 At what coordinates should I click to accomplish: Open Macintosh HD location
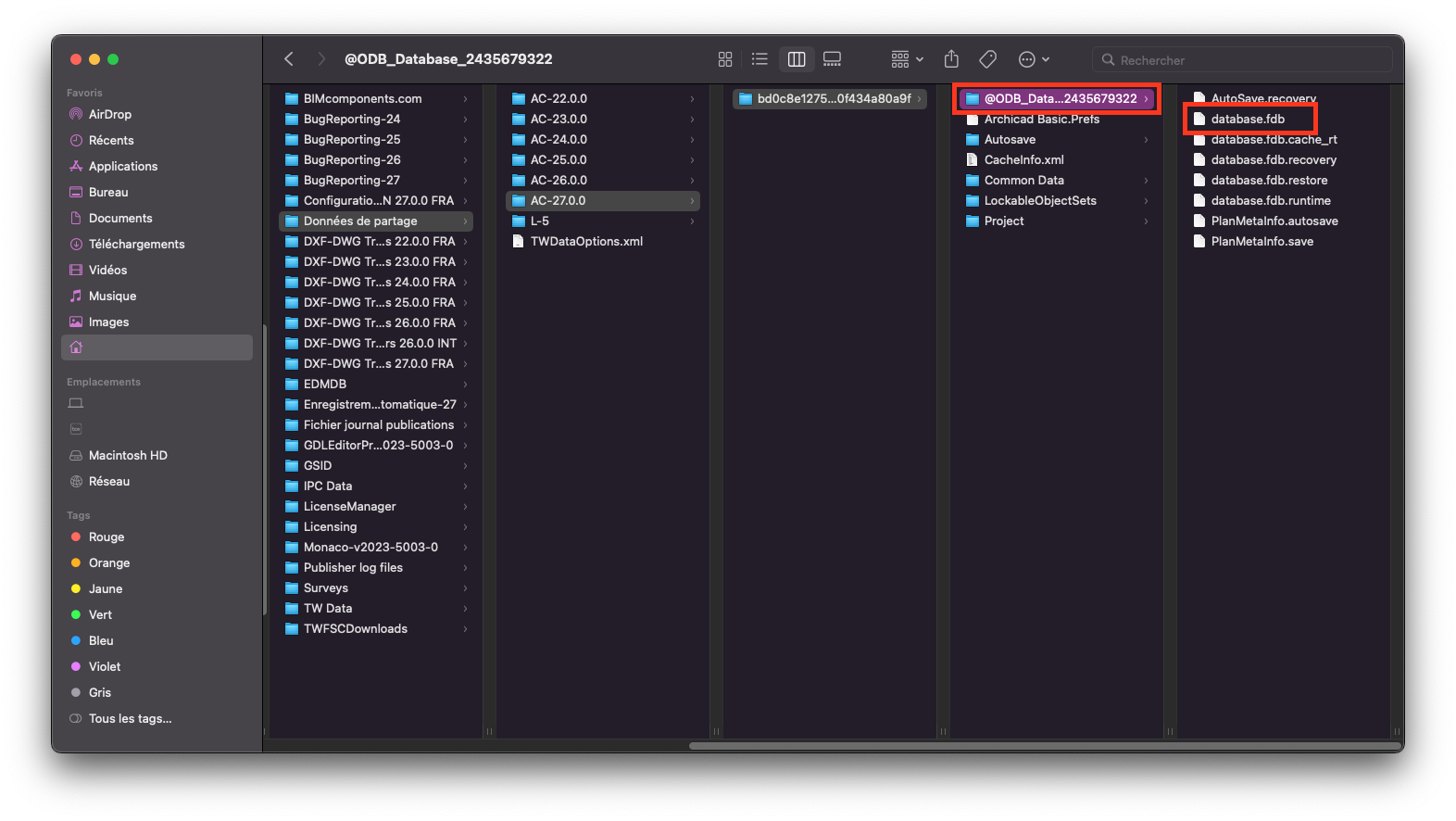click(157, 455)
